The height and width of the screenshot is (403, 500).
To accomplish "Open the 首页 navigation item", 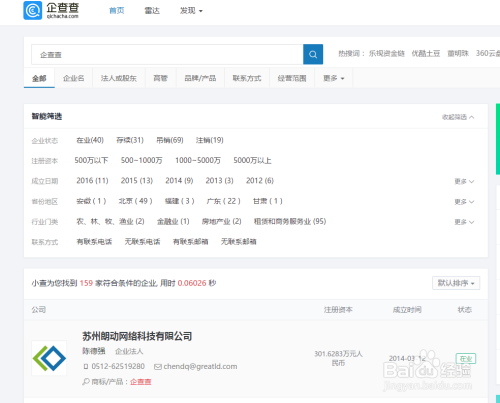I will (x=117, y=11).
